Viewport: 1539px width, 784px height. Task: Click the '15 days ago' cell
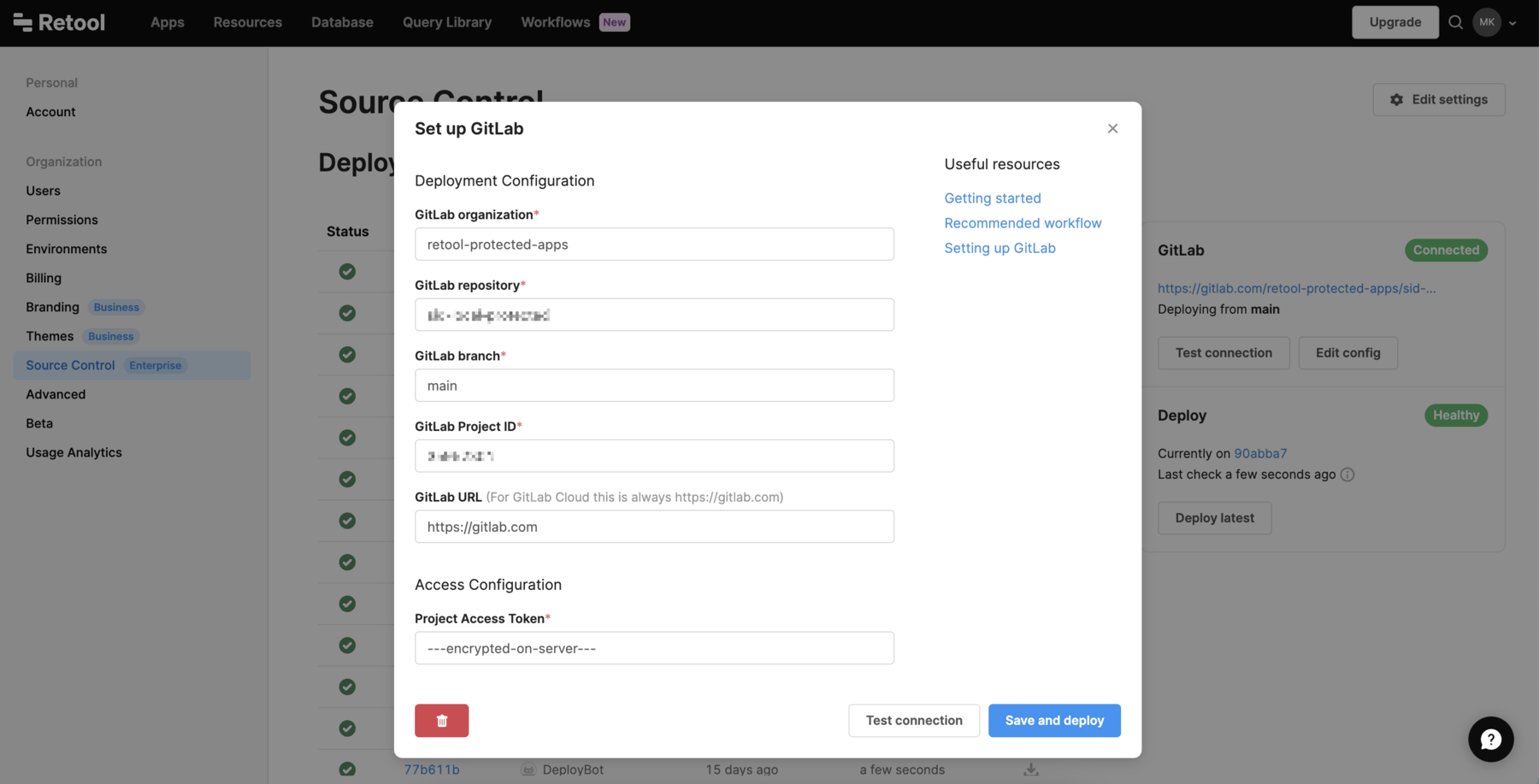point(741,769)
